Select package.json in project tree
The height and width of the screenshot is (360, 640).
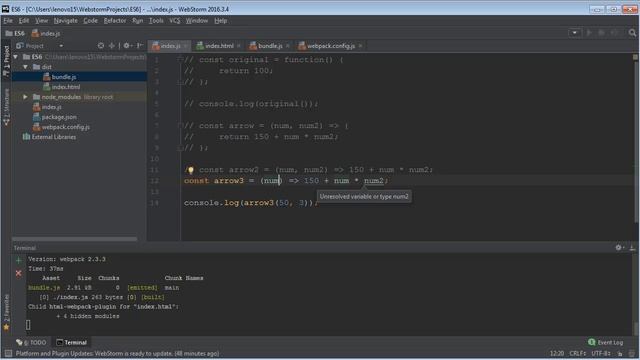pyautogui.click(x=55, y=117)
